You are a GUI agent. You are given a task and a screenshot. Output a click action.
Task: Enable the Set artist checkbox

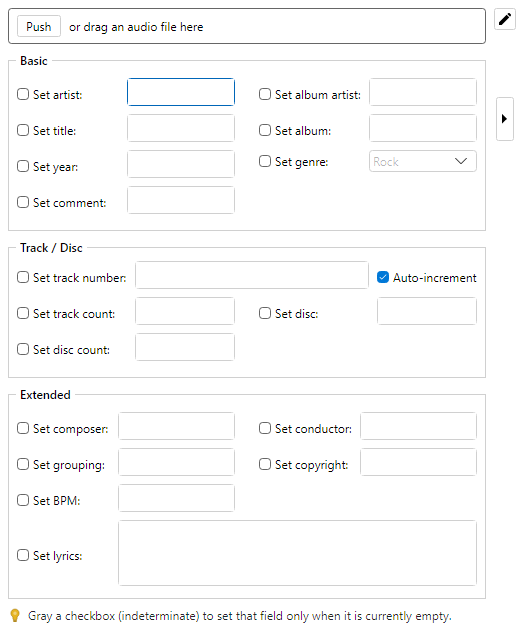(x=23, y=94)
